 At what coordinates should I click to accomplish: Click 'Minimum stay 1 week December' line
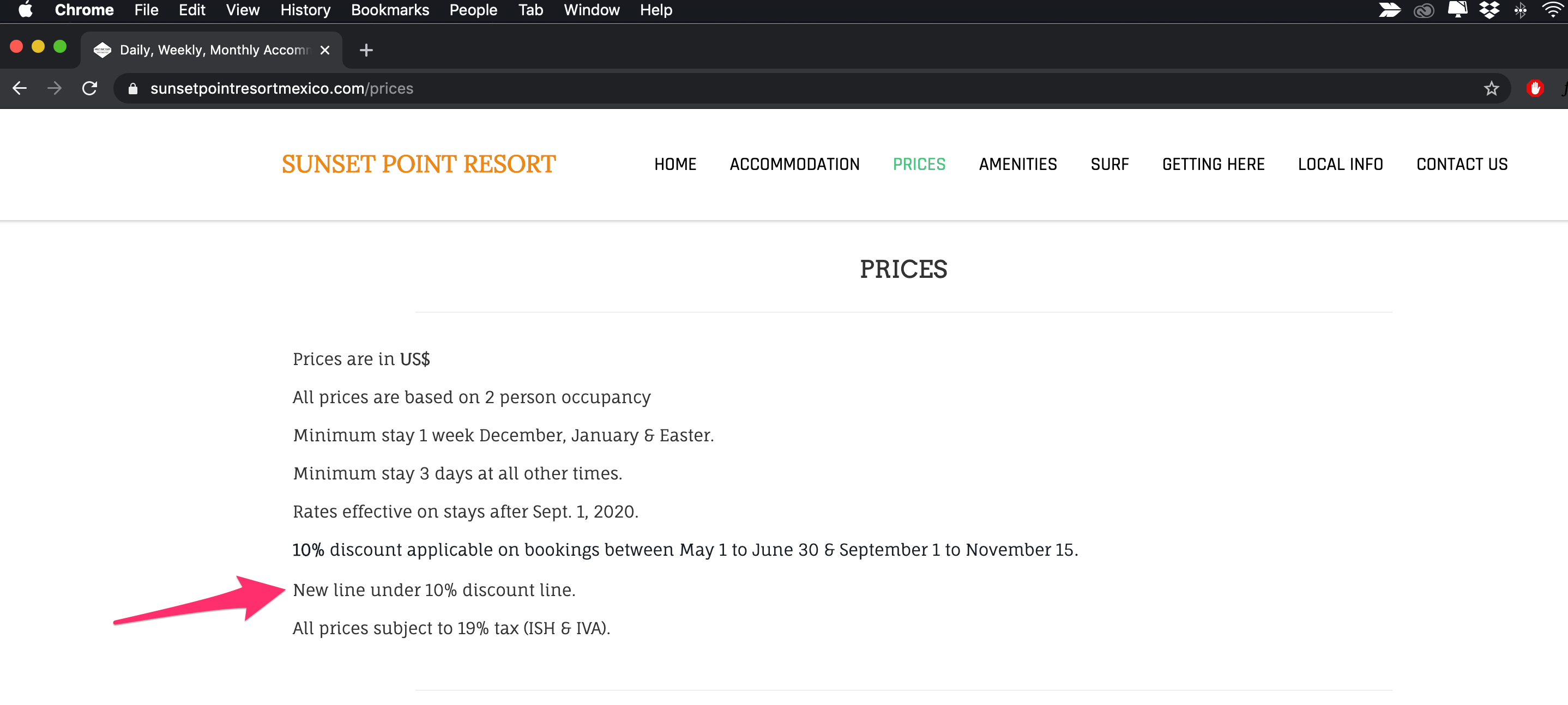pyautogui.click(x=503, y=435)
